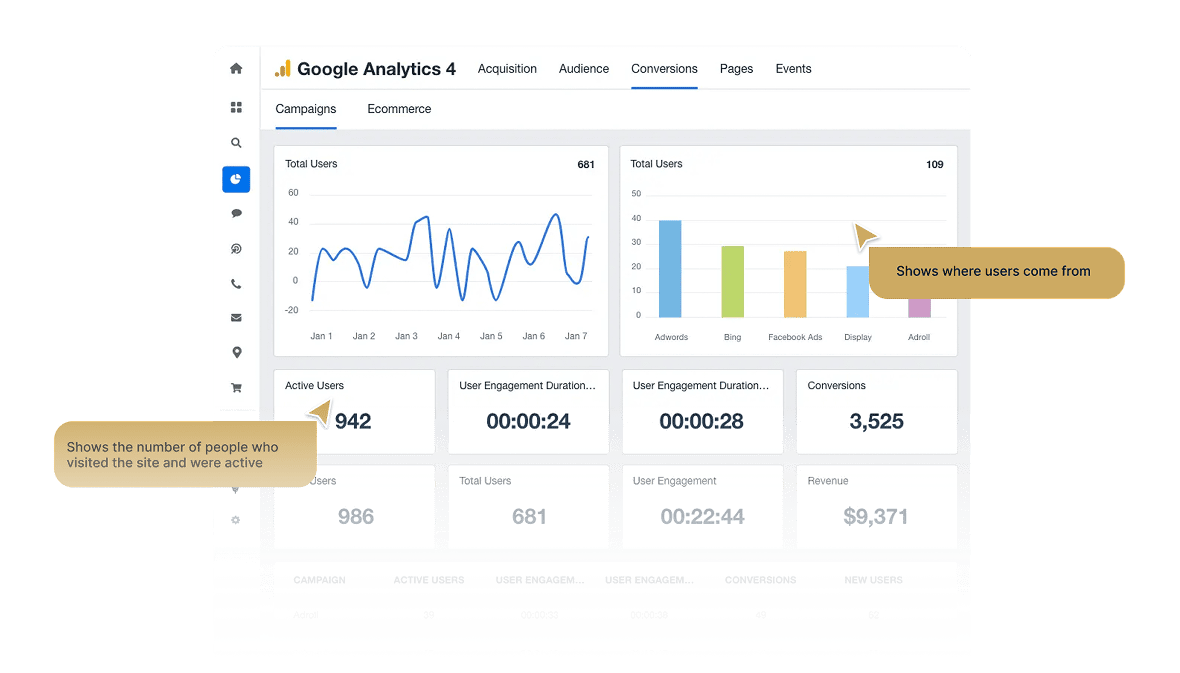Click the Revenue $9,371 value
1180x673 pixels.
[x=875, y=516]
